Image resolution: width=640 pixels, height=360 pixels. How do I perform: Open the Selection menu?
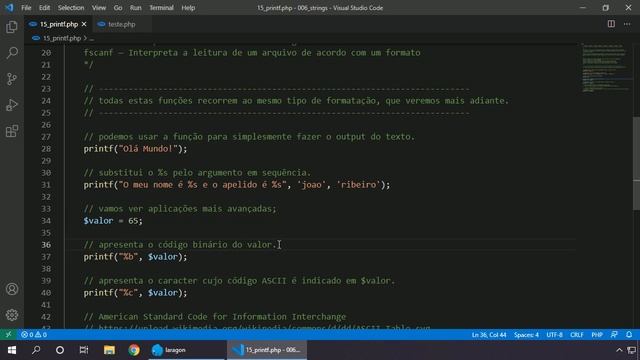tap(71, 8)
